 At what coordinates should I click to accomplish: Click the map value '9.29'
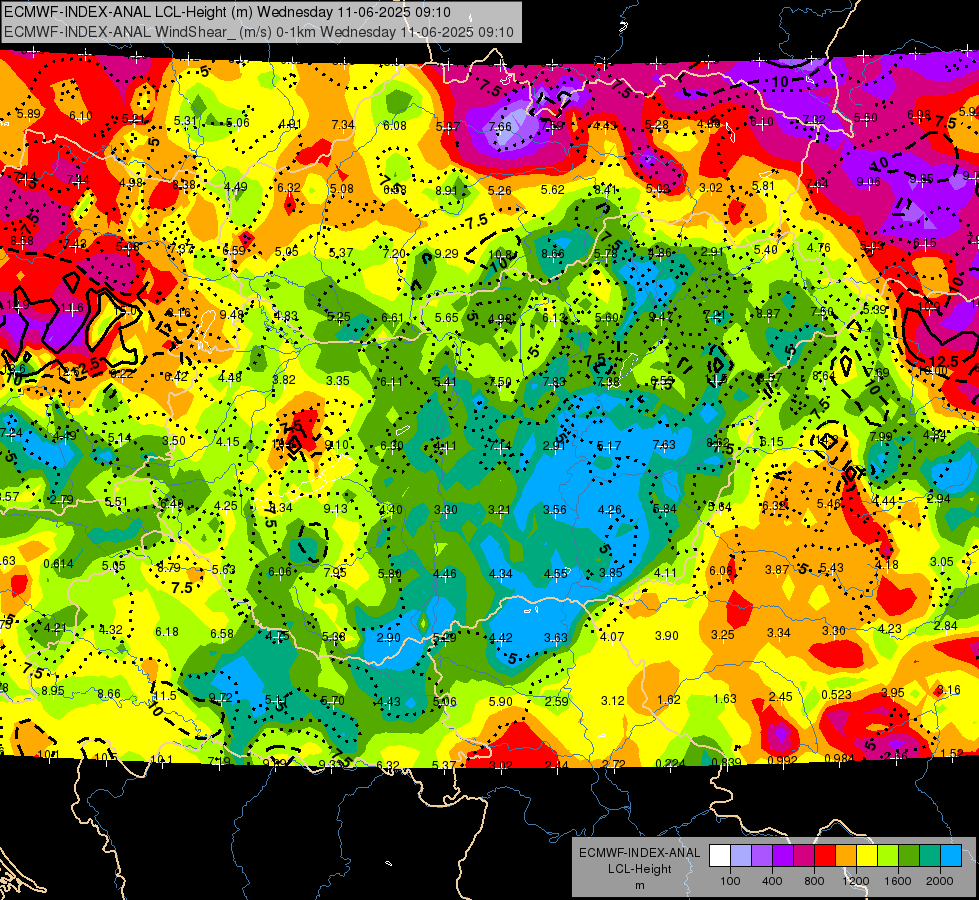[446, 254]
